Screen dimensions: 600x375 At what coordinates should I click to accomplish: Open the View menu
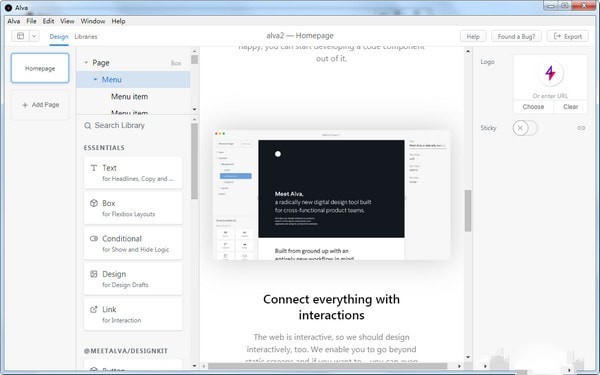[67, 21]
